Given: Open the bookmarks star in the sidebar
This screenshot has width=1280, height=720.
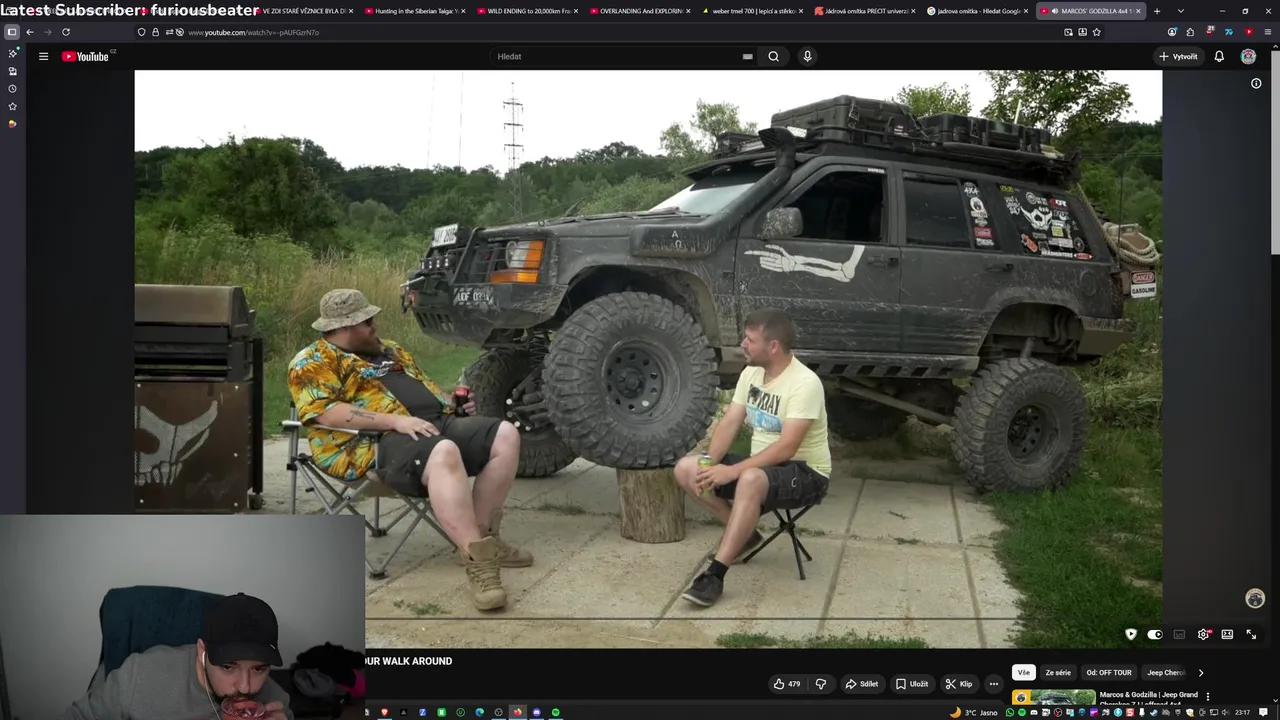Looking at the screenshot, I should click(12, 106).
